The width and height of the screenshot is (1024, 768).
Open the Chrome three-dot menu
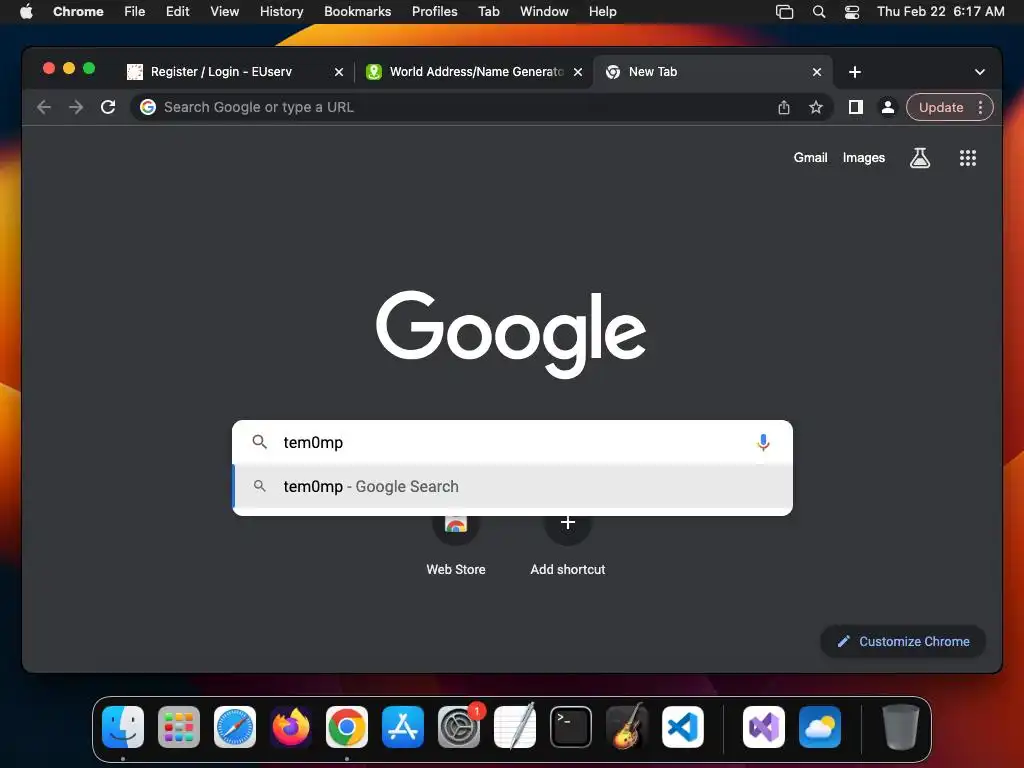980,107
